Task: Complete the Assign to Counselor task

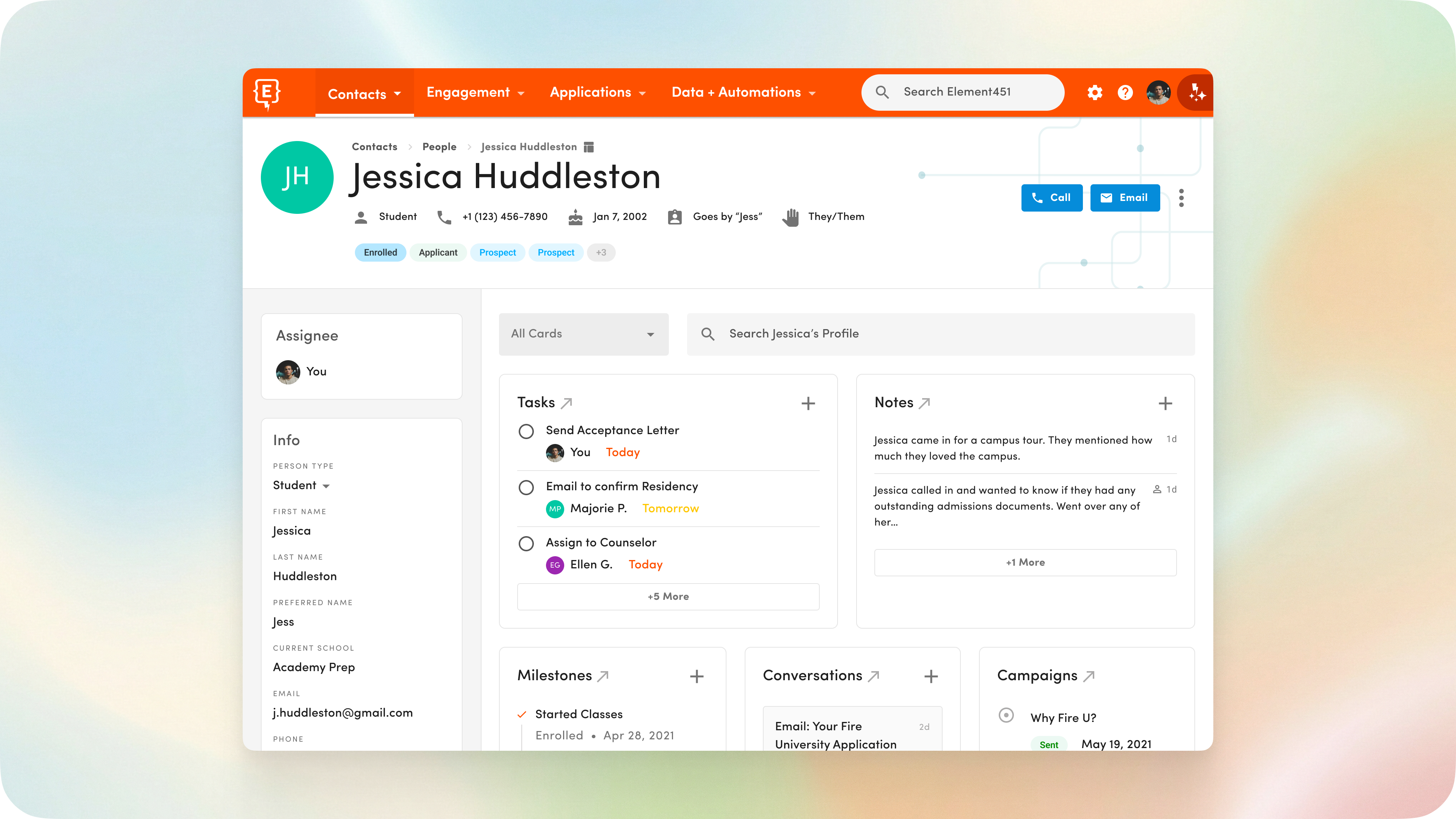Action: pos(526,544)
